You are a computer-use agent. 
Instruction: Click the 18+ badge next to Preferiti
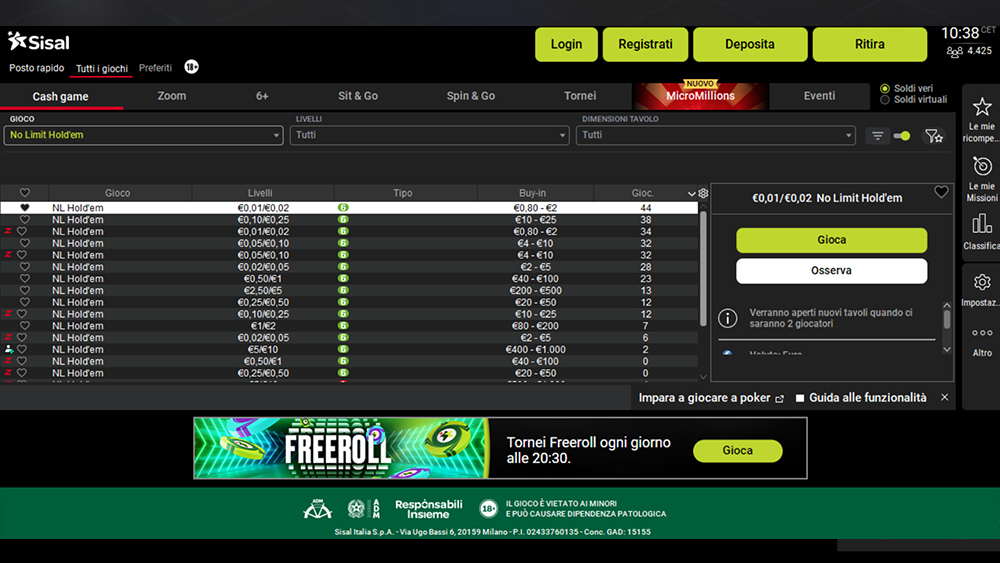(x=191, y=67)
